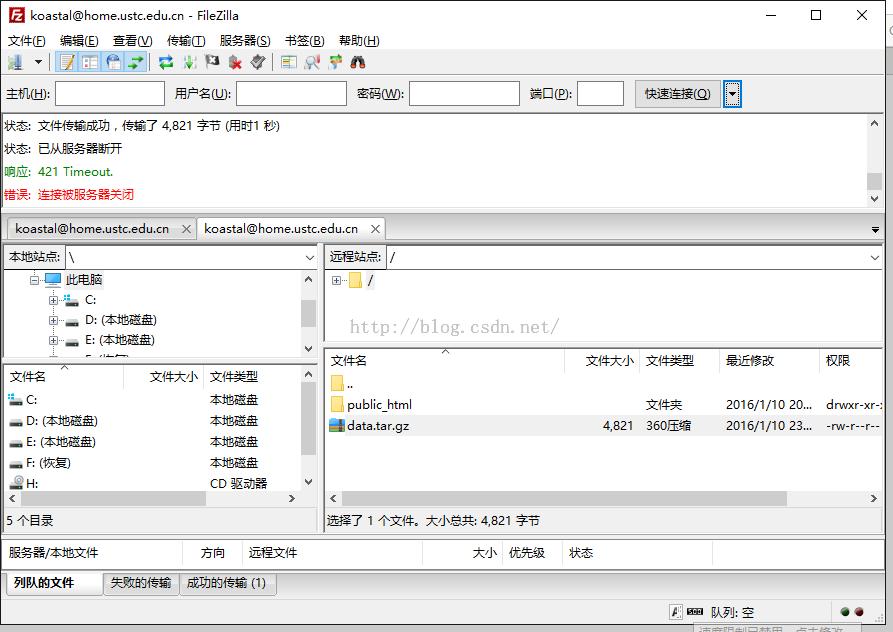893x632 pixels.
Task: Select the remote / folder in tree
Action: coord(370,280)
